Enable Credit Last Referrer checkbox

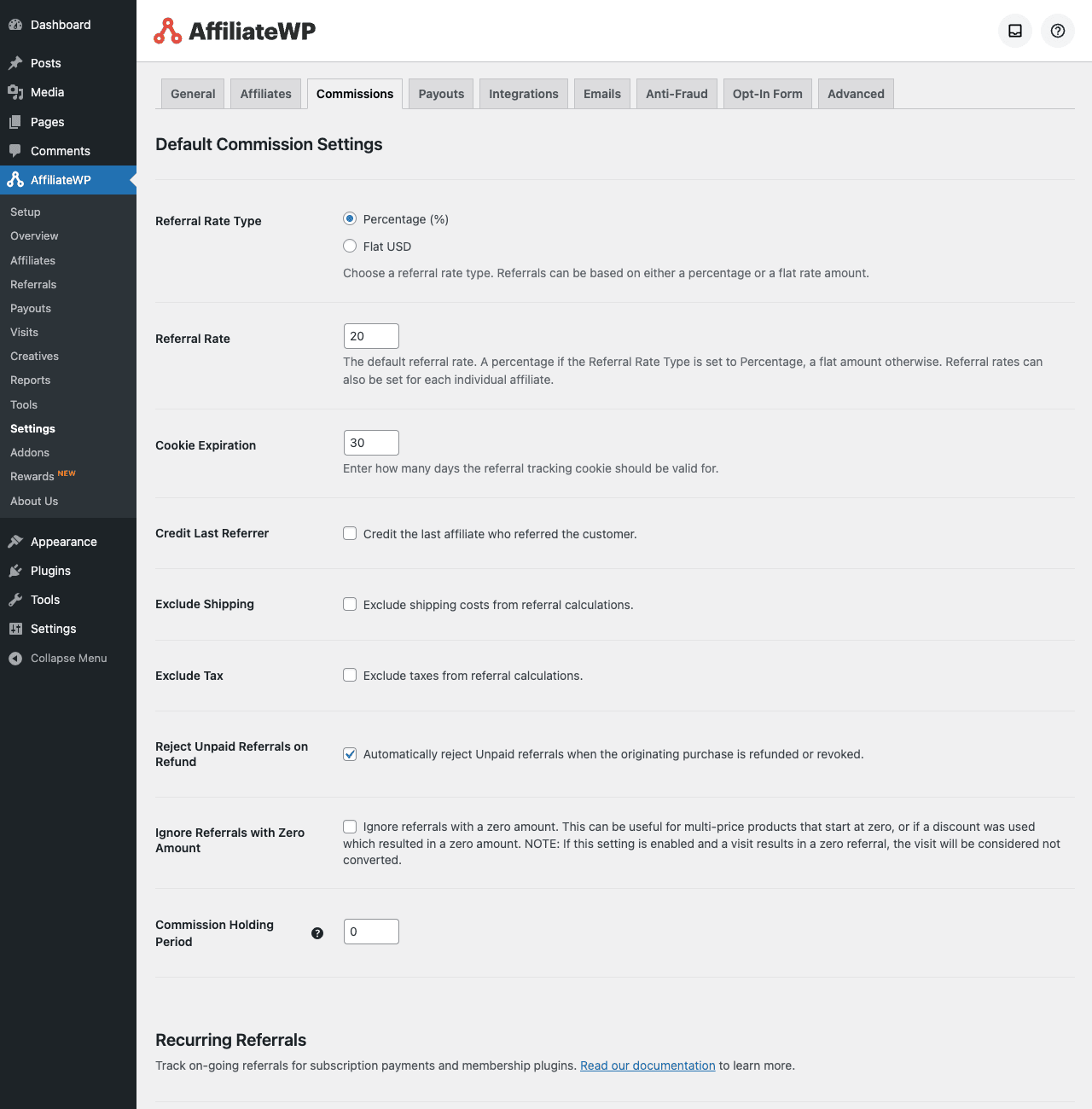(x=350, y=533)
